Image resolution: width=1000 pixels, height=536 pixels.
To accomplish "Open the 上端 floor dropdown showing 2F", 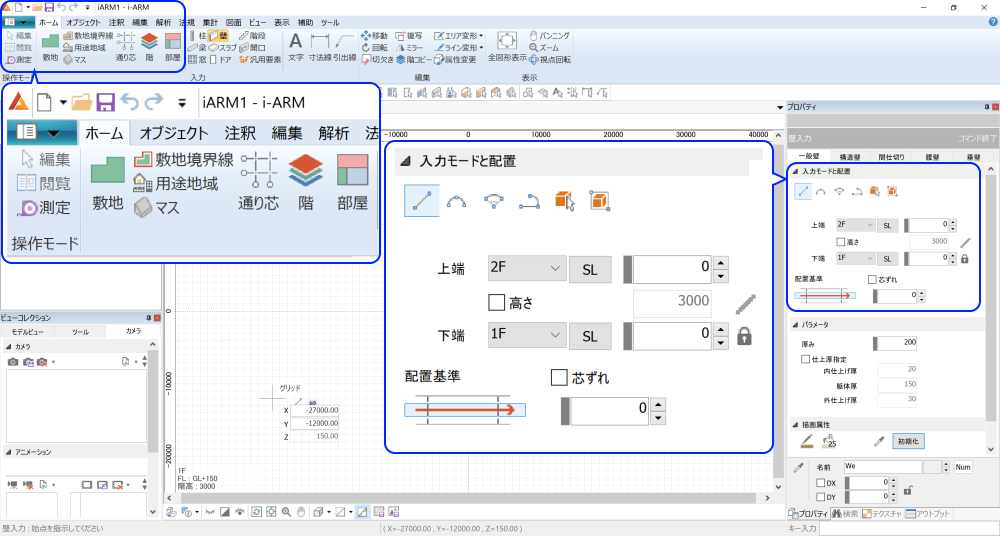I will [x=855, y=225].
